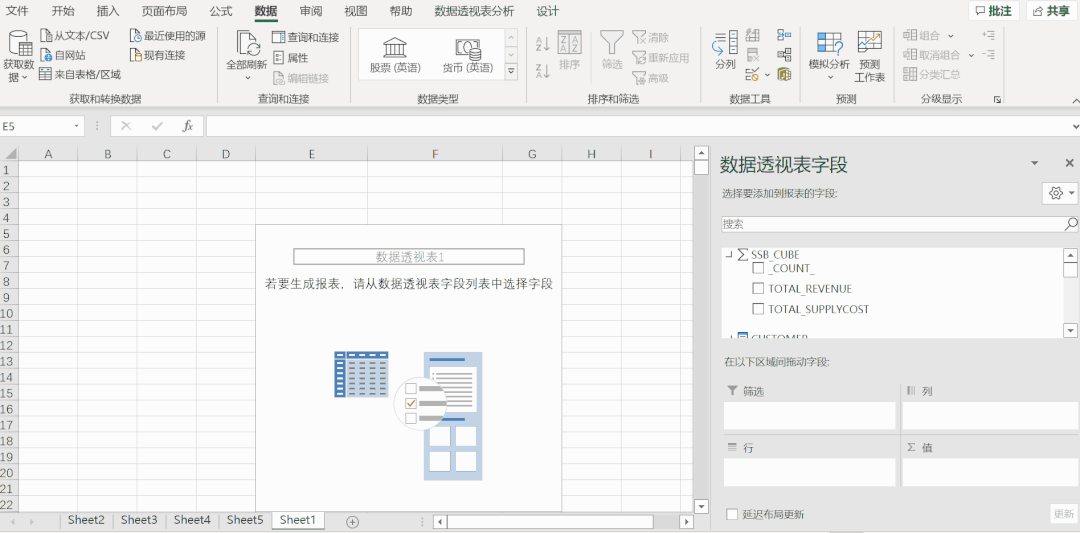This screenshot has width=1080, height=533.
Task: Switch to the Design (设计) tab
Action: pyautogui.click(x=548, y=11)
